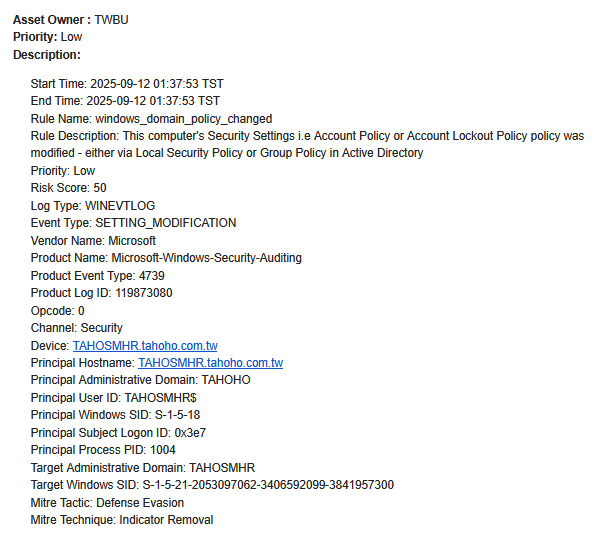Click the Event Type SETTING_MODIFICATION line
This screenshot has width=606, height=549.
coord(133,223)
